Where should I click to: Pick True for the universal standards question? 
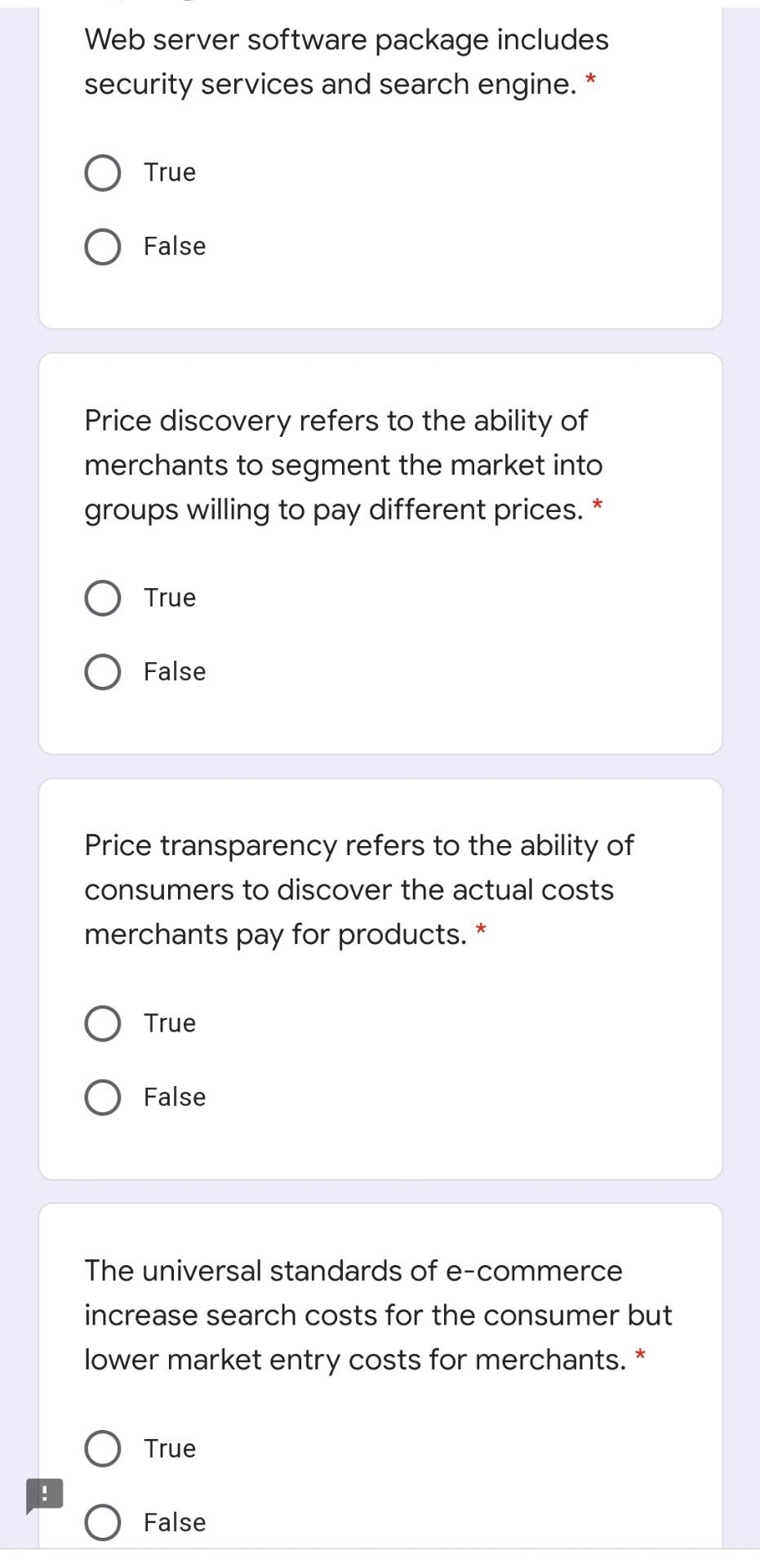pos(103,1449)
